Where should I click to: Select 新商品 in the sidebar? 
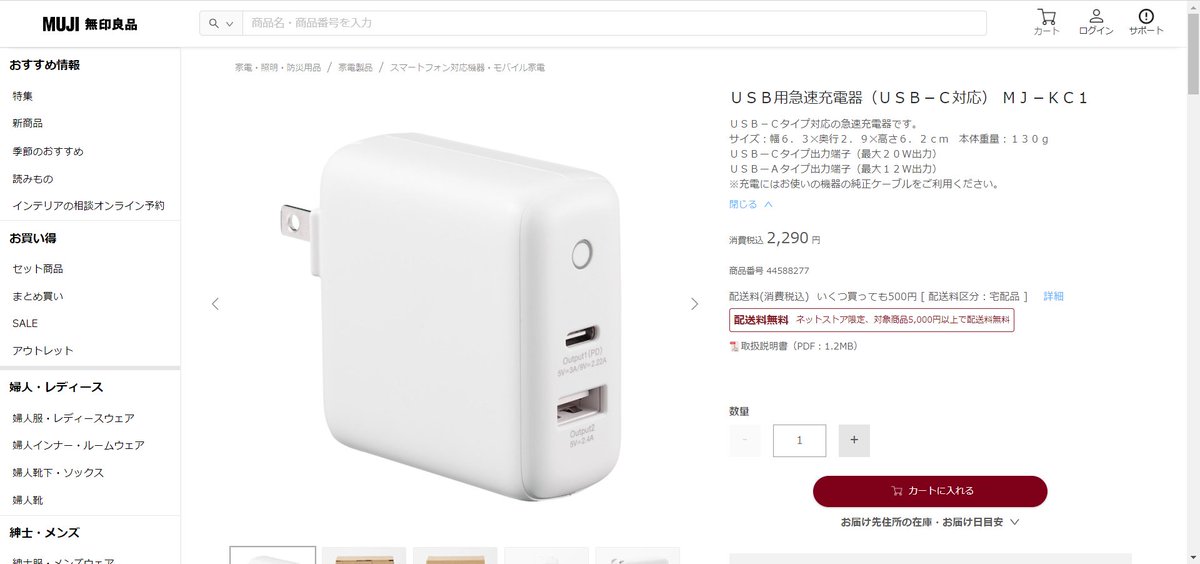pyautogui.click(x=27, y=123)
